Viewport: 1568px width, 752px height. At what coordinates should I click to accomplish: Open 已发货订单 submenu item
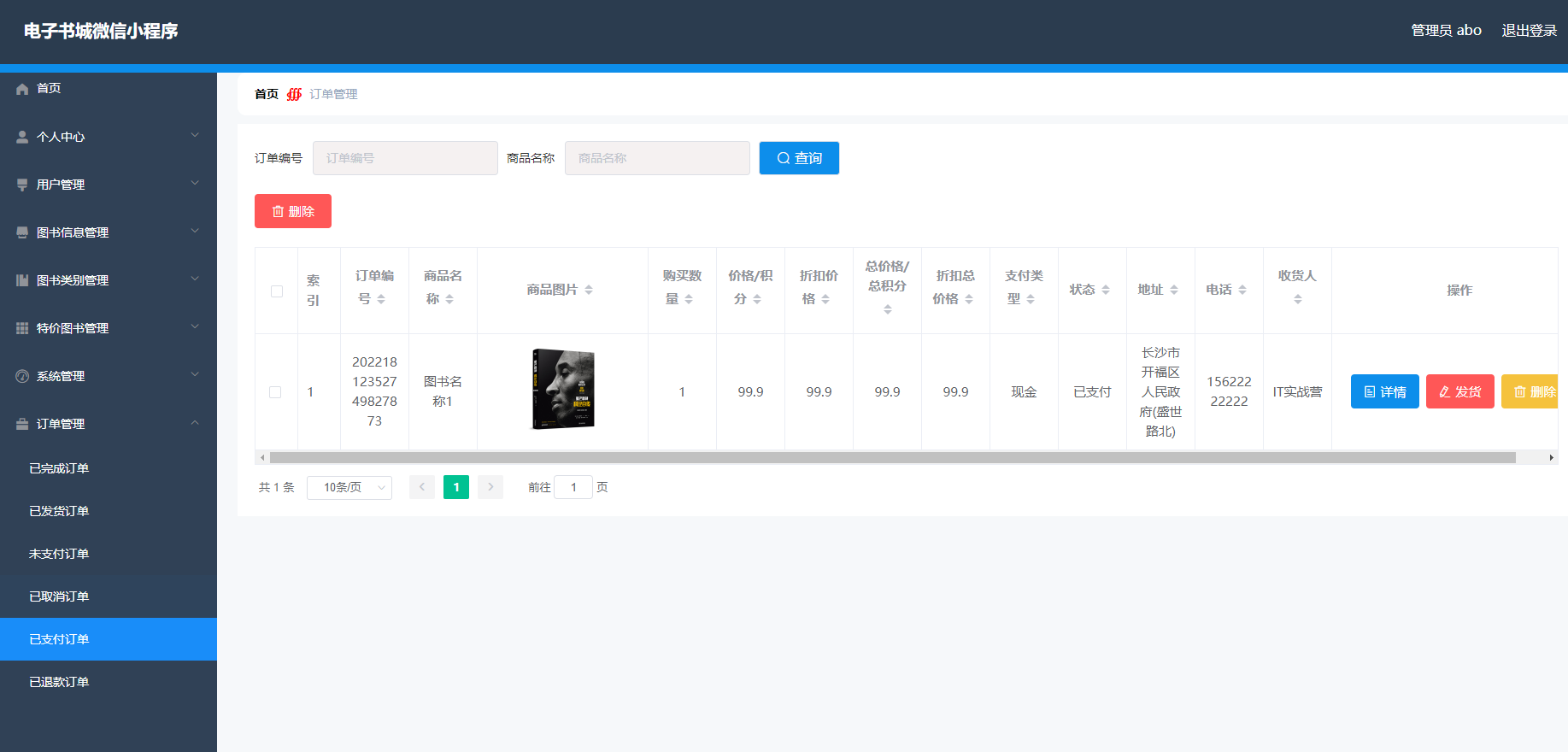109,511
